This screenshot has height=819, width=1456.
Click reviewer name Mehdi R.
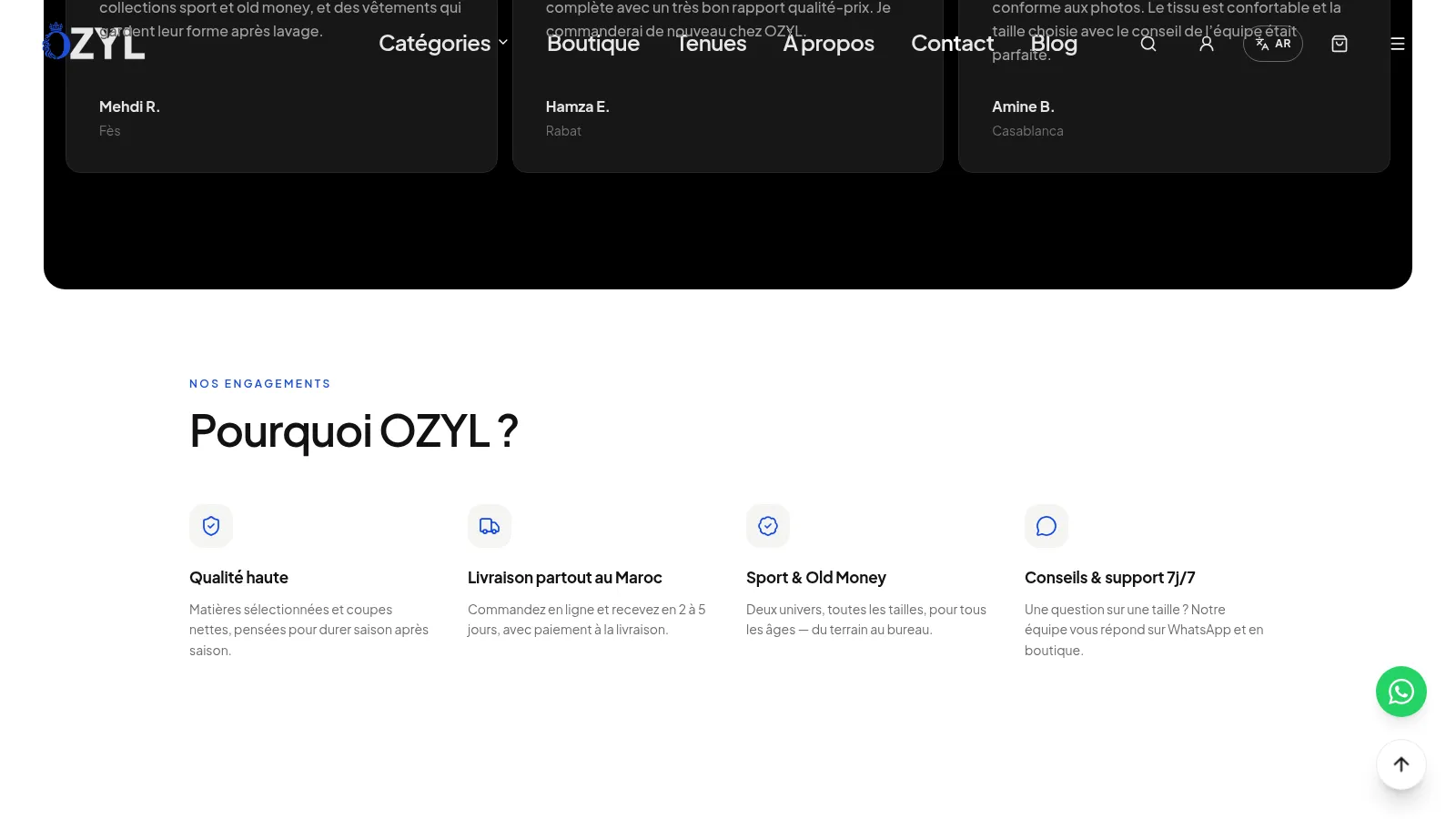pos(129,106)
